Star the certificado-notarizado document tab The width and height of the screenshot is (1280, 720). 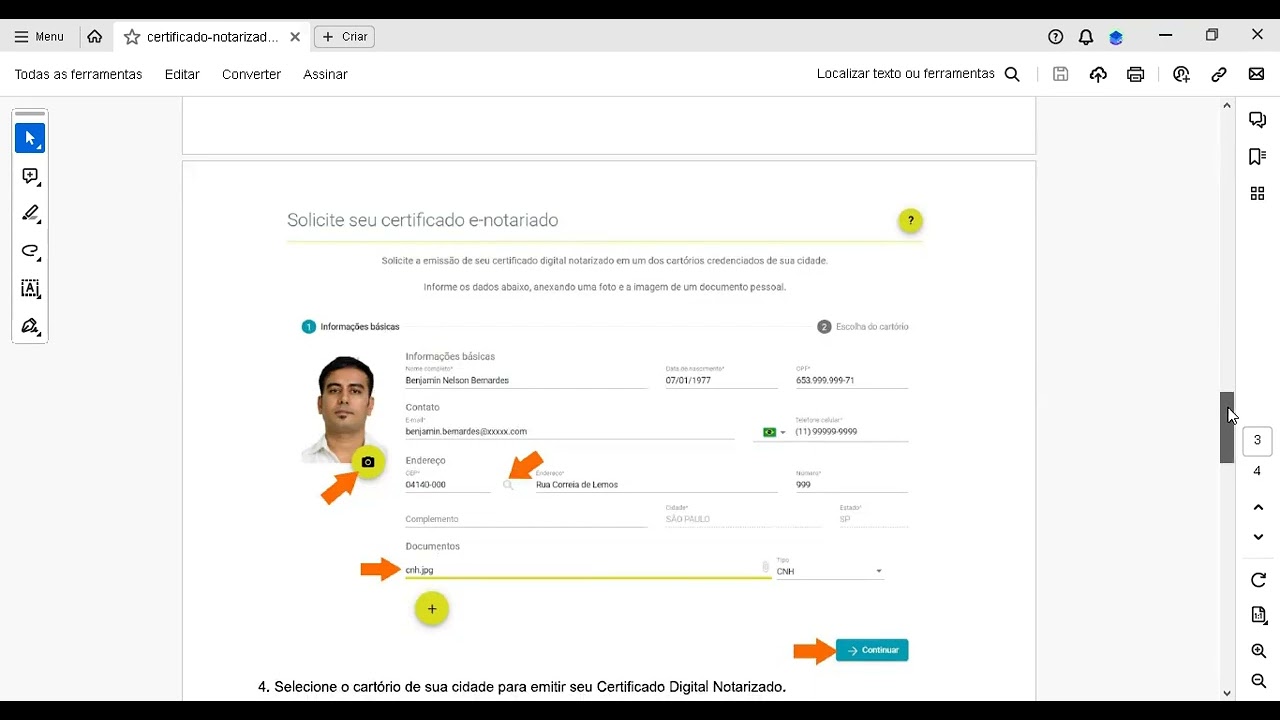[x=131, y=37]
